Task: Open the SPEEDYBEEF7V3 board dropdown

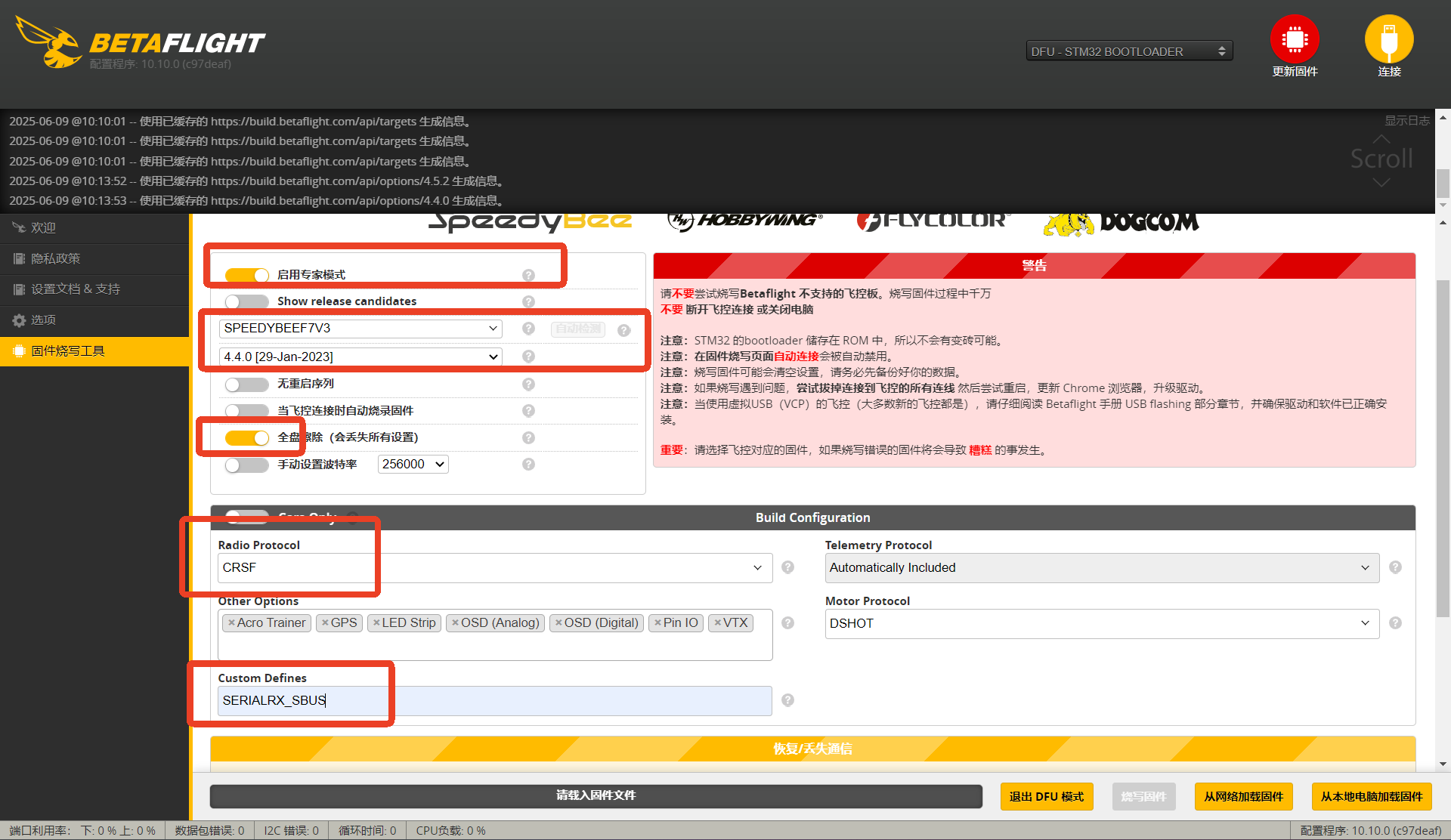Action: click(360, 329)
